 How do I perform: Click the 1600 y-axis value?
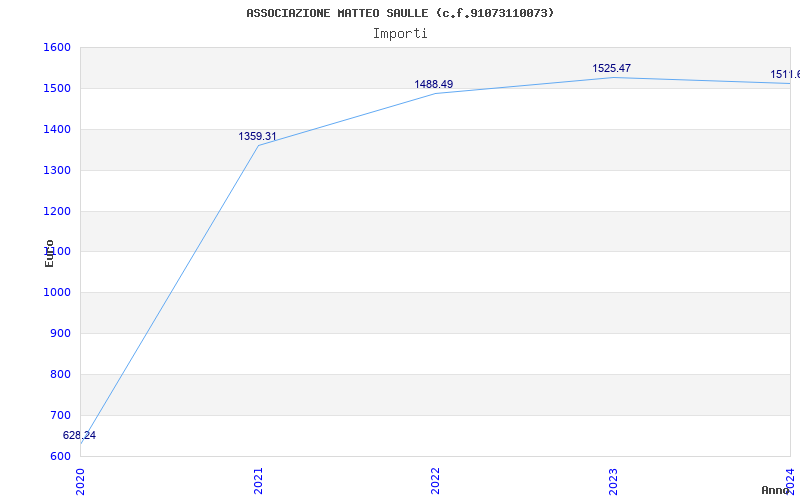[57, 47]
